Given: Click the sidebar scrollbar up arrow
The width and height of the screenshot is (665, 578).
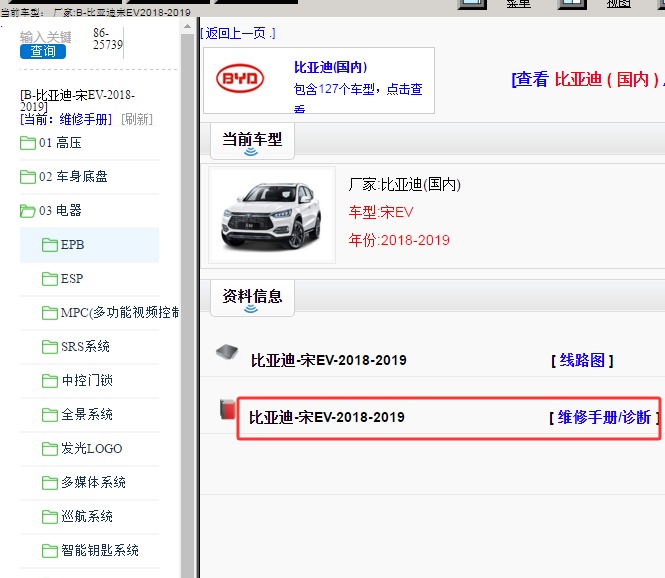Looking at the screenshot, I should coord(187,27).
